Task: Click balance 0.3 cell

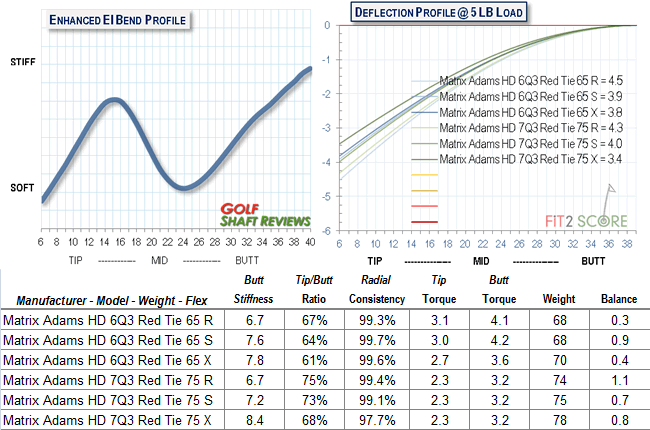Action: 620,320
